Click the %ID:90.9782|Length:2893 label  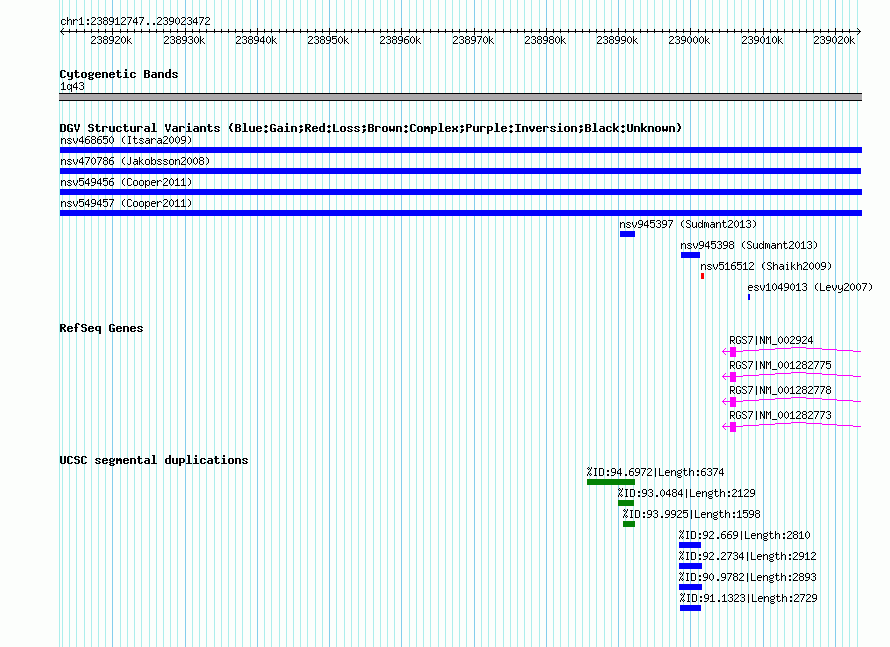click(x=748, y=577)
